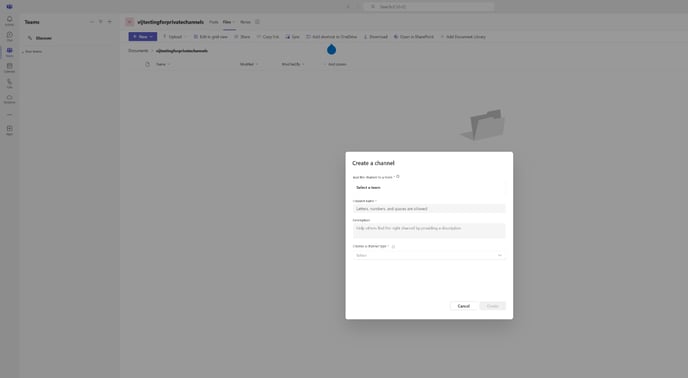Click the Create button in the dialog
The image size is (688, 378).
[x=492, y=306]
